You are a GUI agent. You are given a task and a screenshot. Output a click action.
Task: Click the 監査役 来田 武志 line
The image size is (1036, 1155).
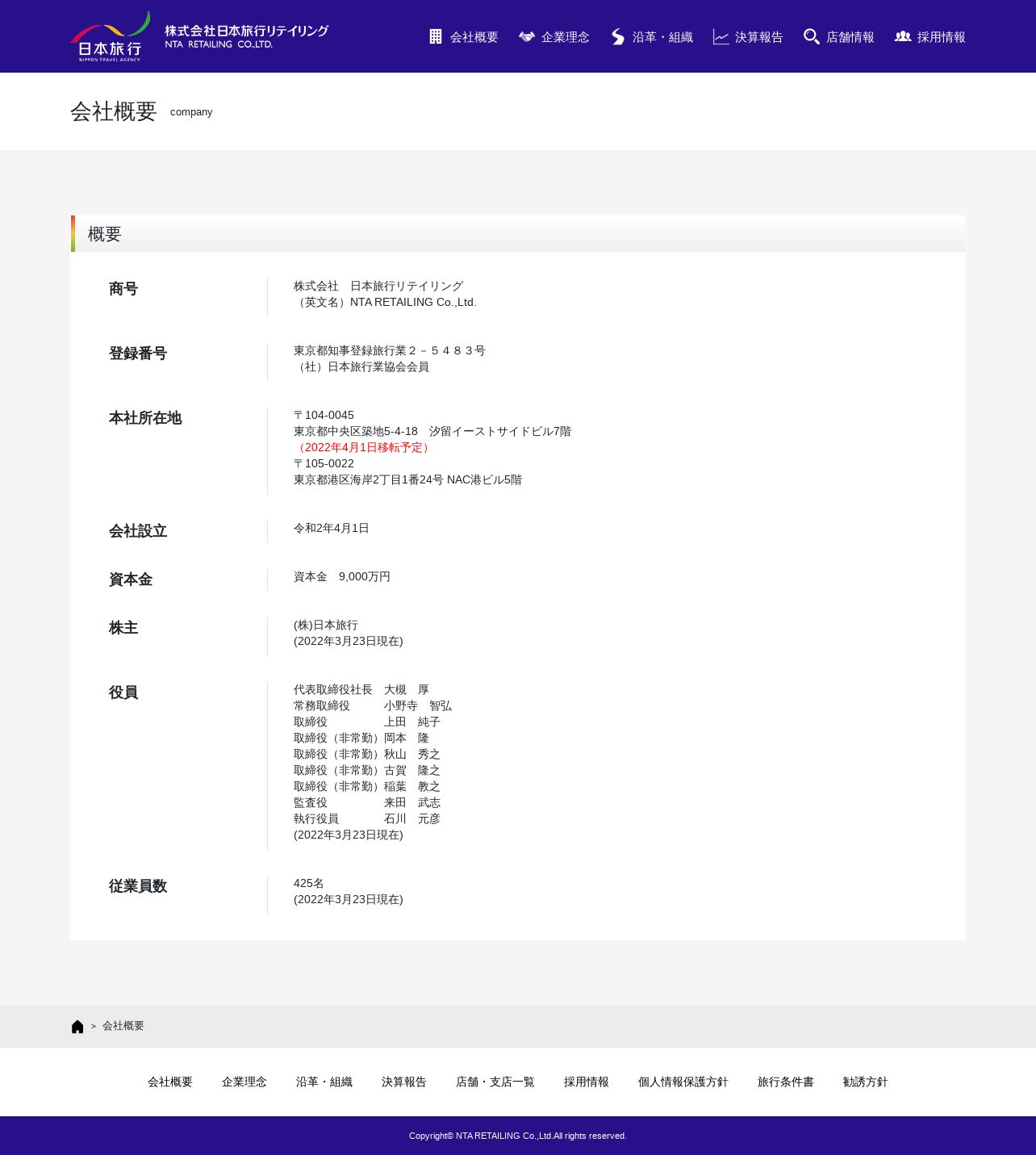(x=367, y=803)
